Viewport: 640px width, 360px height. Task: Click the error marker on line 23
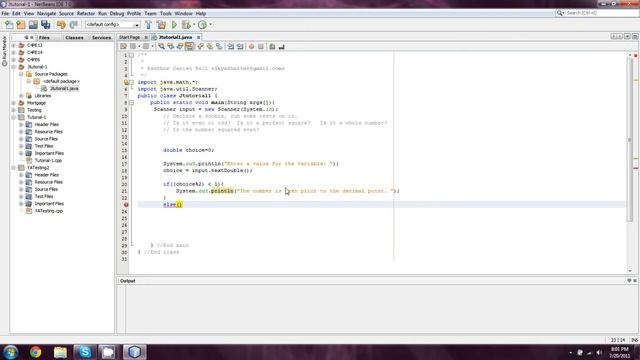(126, 204)
